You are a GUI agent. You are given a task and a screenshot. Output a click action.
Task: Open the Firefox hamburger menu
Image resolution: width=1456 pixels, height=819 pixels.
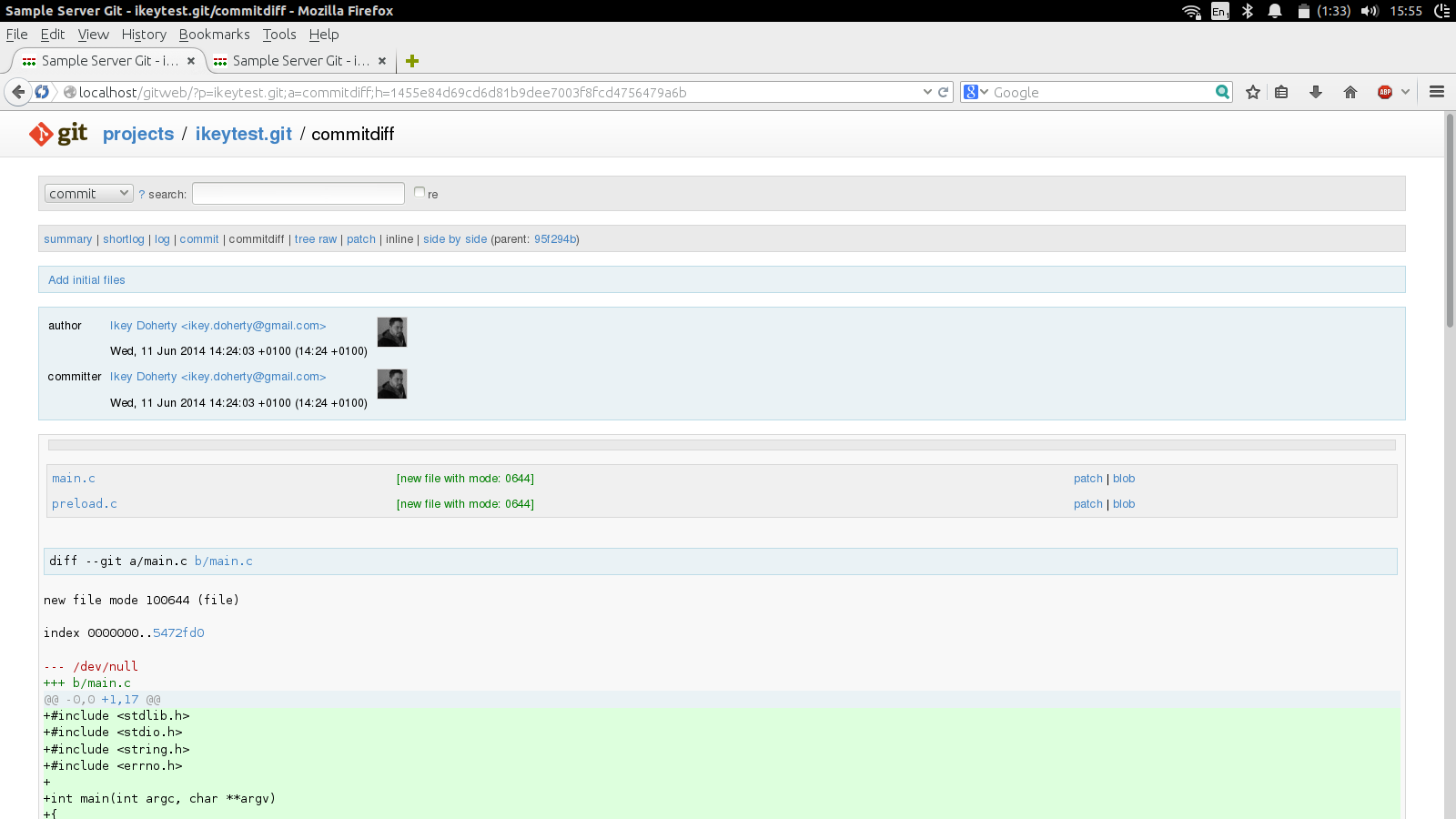pyautogui.click(x=1437, y=92)
